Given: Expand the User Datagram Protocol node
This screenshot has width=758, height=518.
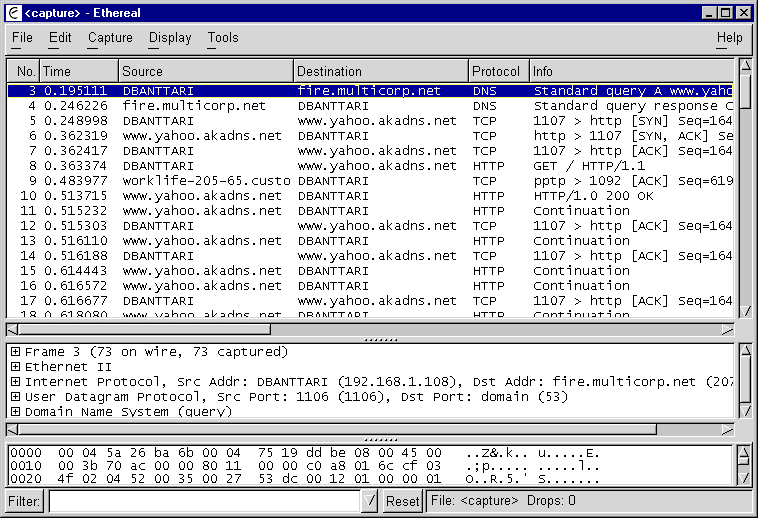Looking at the screenshot, I should (x=15, y=397).
